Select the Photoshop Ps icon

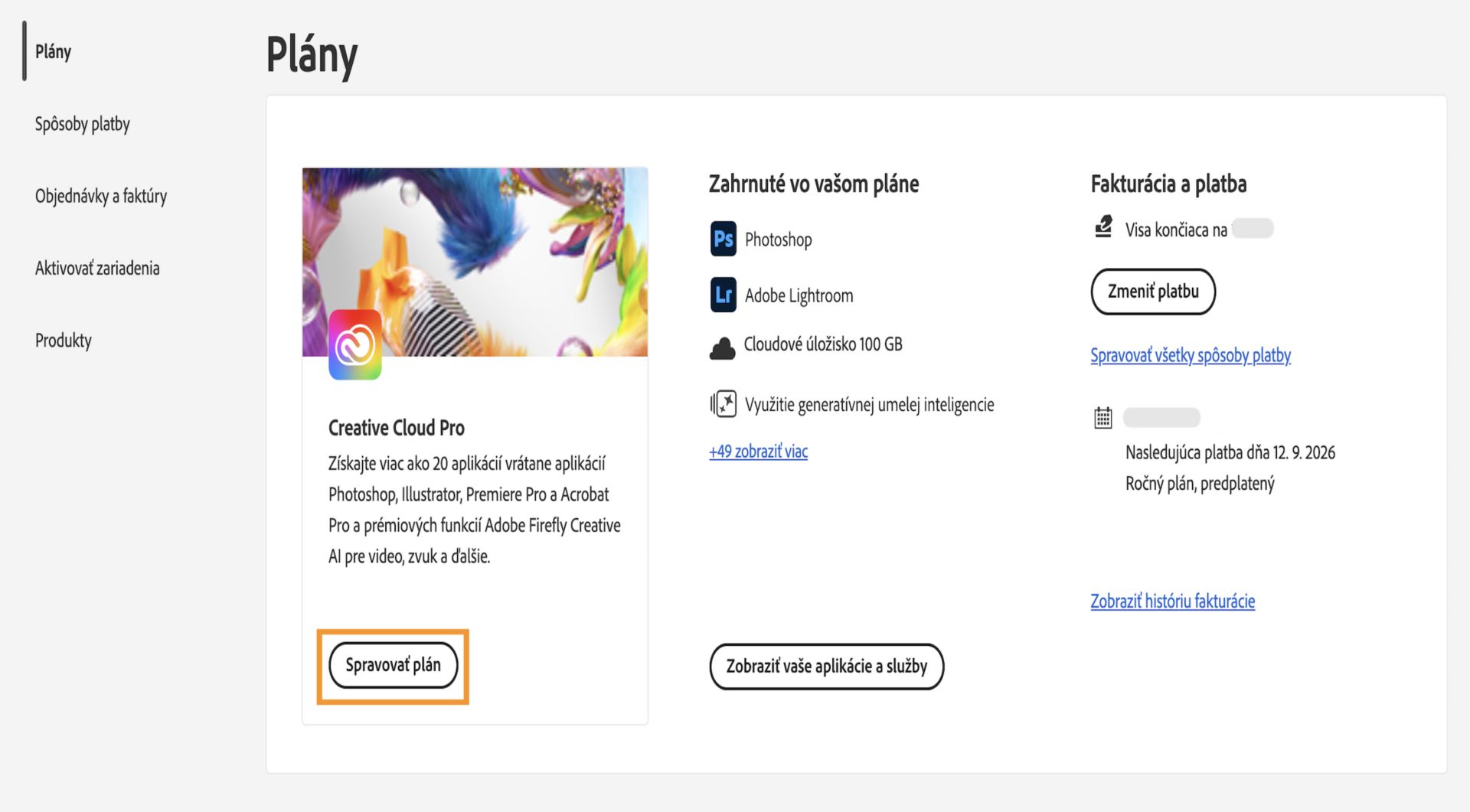click(723, 238)
